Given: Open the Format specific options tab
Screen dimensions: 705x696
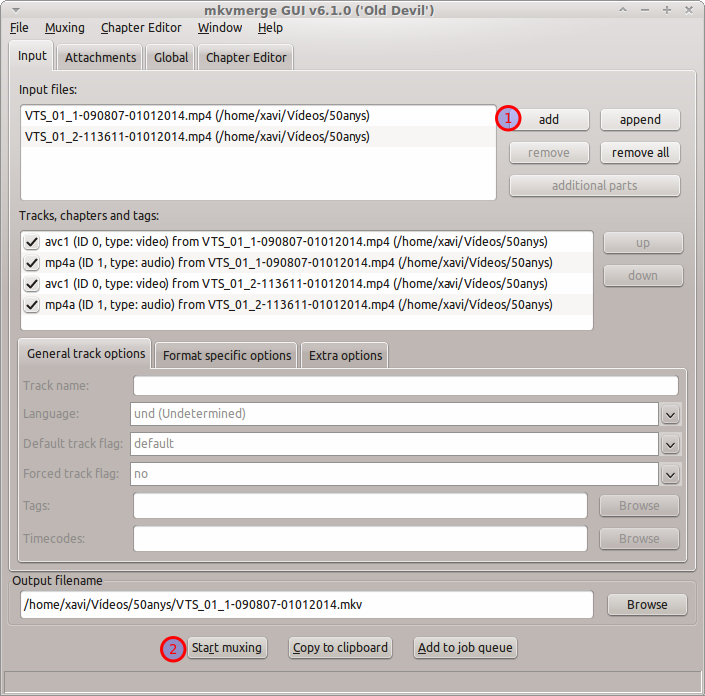Looking at the screenshot, I should (x=227, y=355).
